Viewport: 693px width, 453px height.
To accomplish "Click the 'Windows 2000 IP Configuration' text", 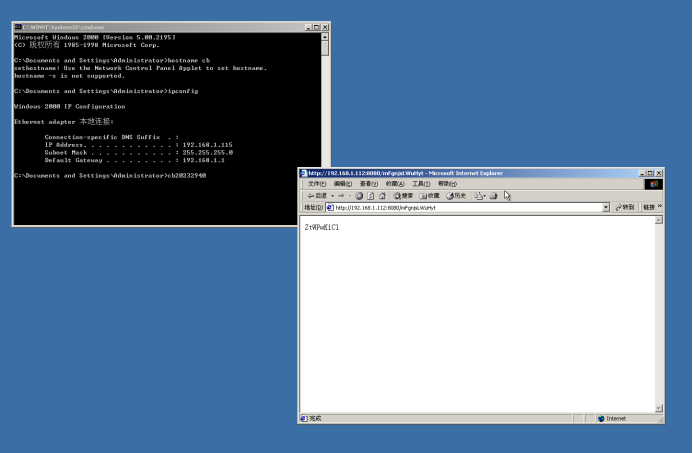I will tap(69, 107).
